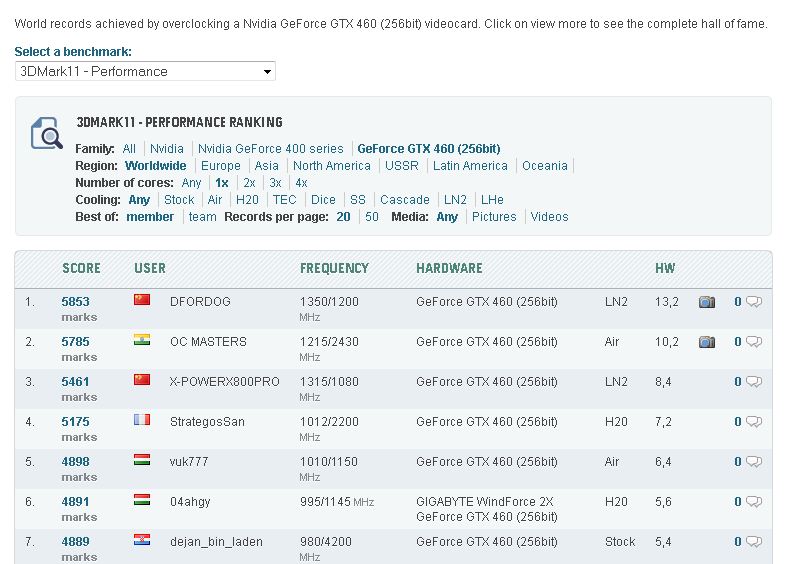Choose cooling filter SS
Viewport: 785px width, 564px height.
tap(357, 200)
